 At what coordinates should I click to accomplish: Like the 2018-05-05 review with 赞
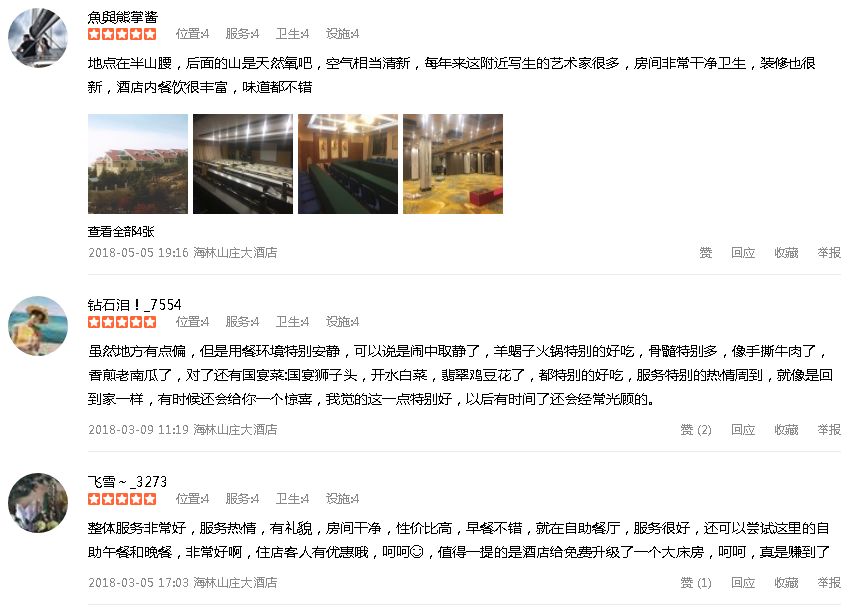(705, 253)
